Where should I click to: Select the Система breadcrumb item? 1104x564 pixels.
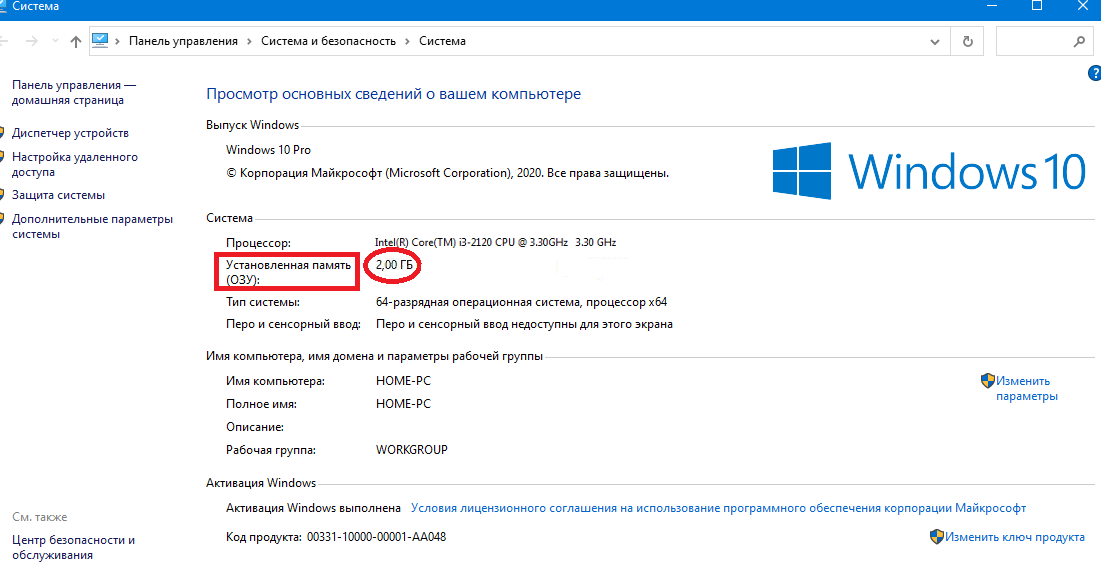pyautogui.click(x=442, y=41)
